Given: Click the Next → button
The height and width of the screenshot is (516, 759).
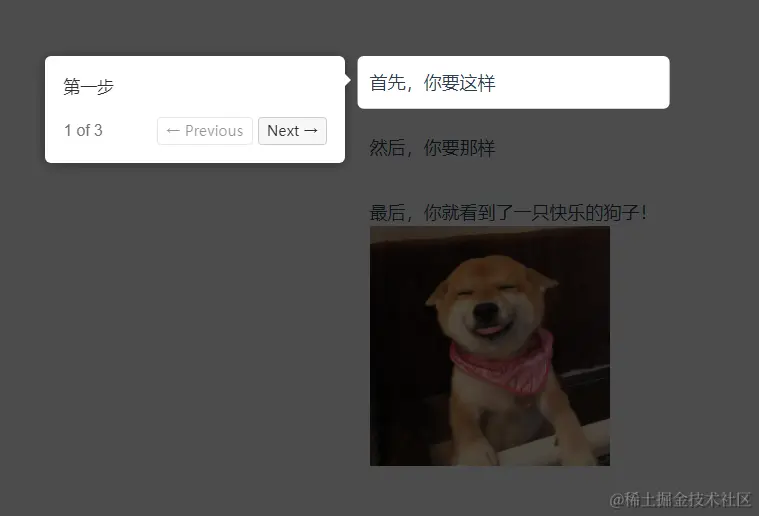Looking at the screenshot, I should coord(292,131).
